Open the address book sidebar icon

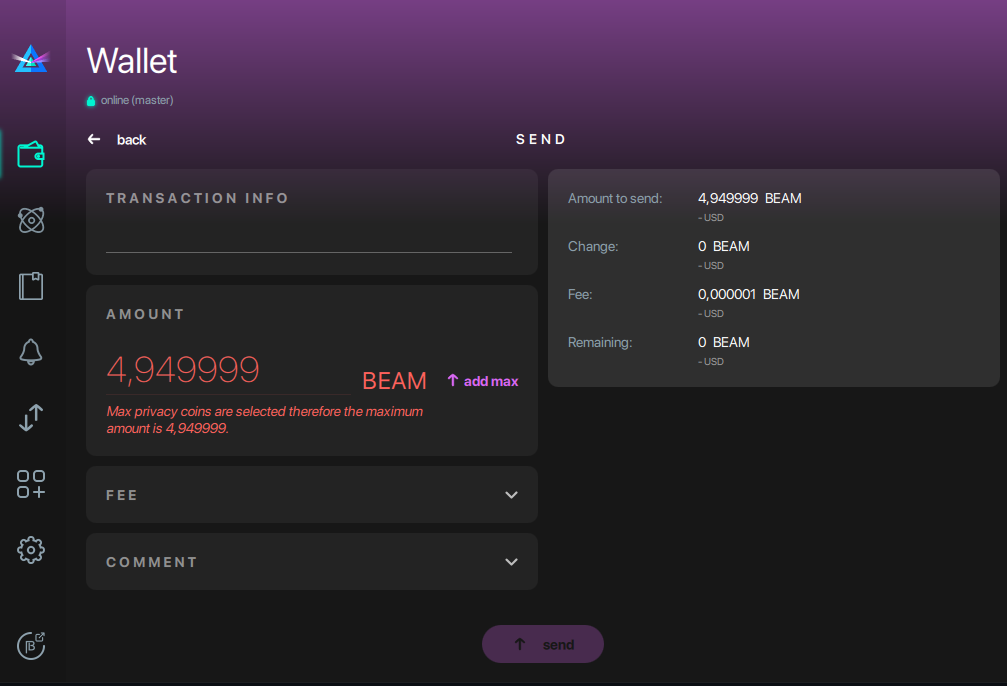click(x=31, y=286)
